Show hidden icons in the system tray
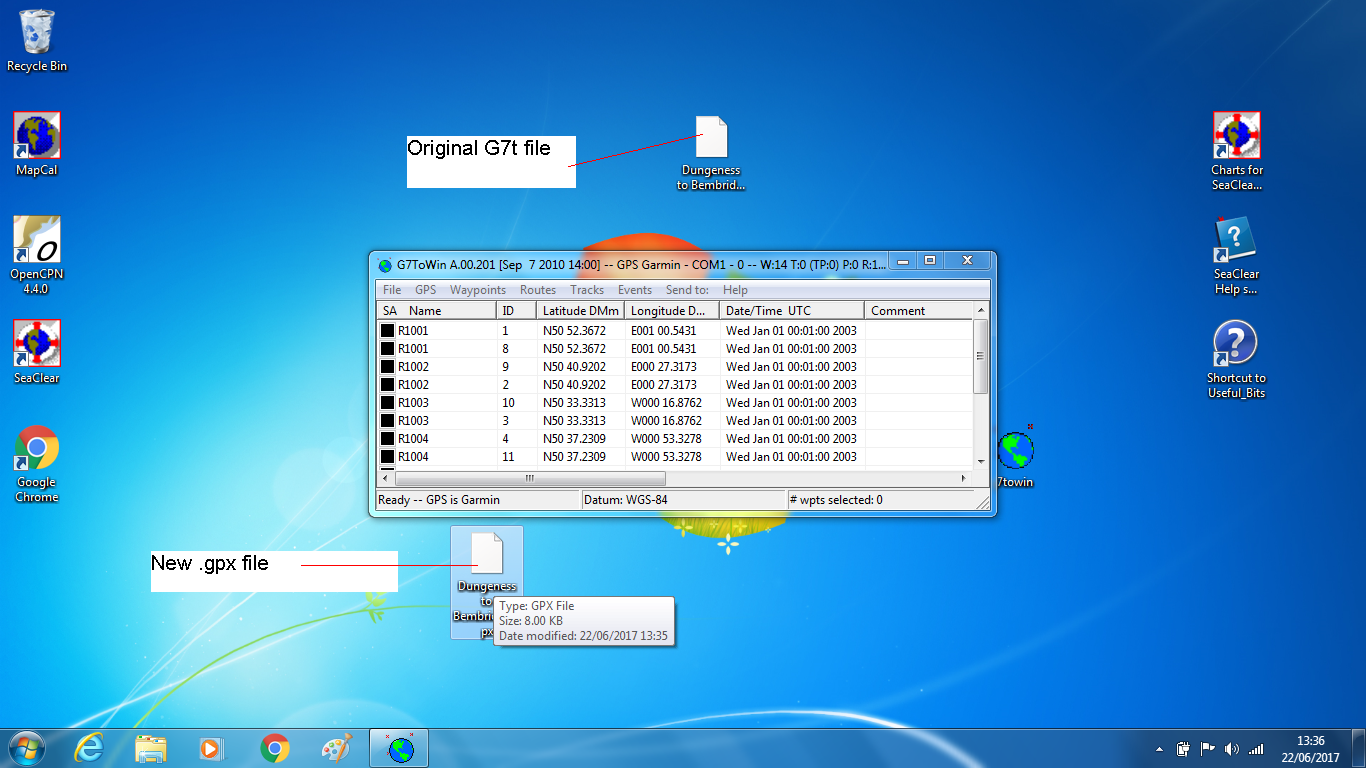1366x768 pixels. (x=1159, y=748)
